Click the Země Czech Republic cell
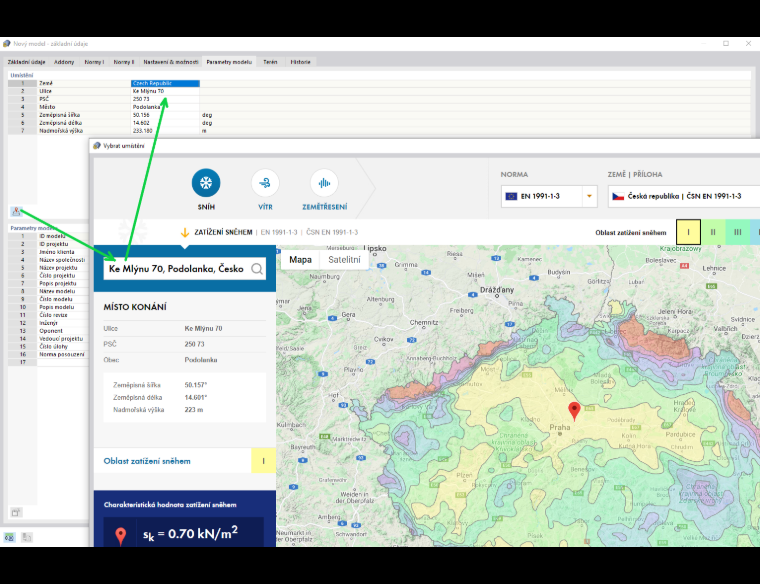Viewport: 760px width, 584px height. click(165, 83)
